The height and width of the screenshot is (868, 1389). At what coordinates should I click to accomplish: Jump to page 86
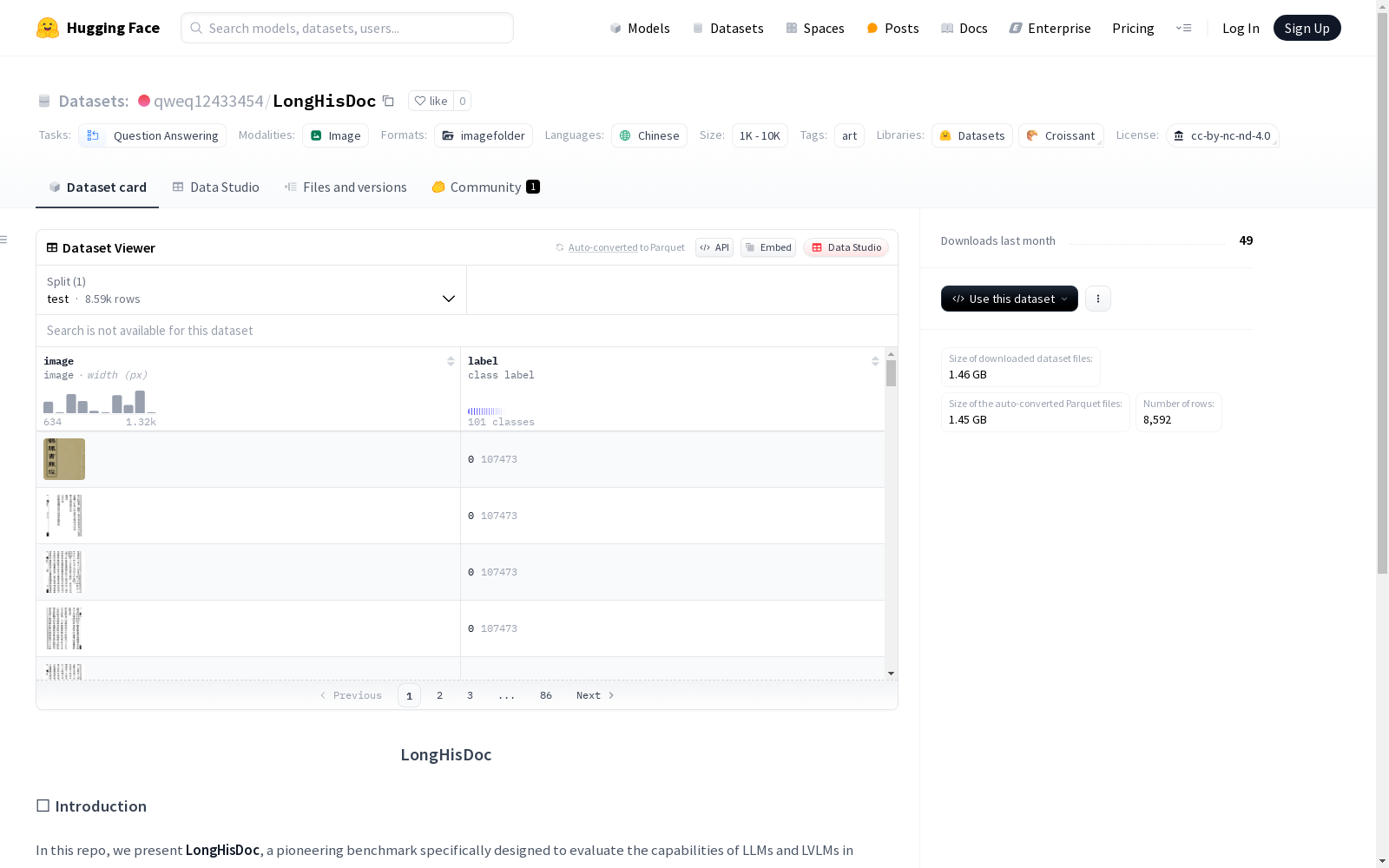tap(546, 695)
